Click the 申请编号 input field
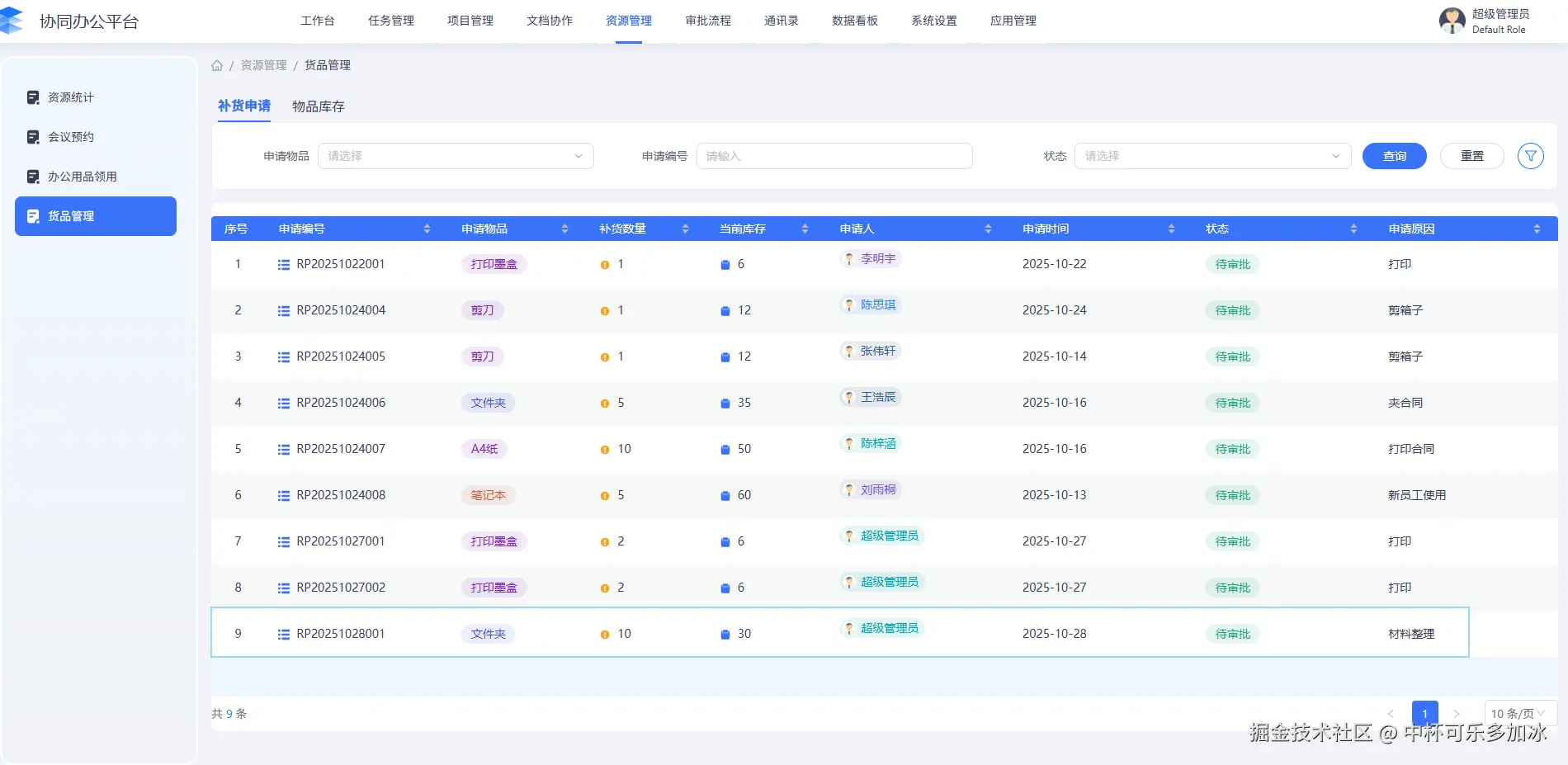Viewport: 1568px width, 765px height. (834, 156)
